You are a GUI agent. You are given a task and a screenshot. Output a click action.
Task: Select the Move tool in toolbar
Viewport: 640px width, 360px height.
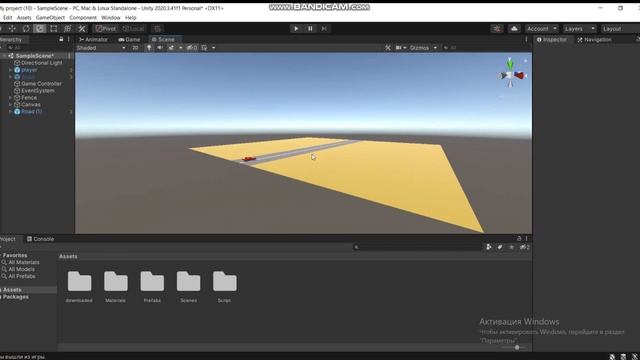click(x=12, y=29)
